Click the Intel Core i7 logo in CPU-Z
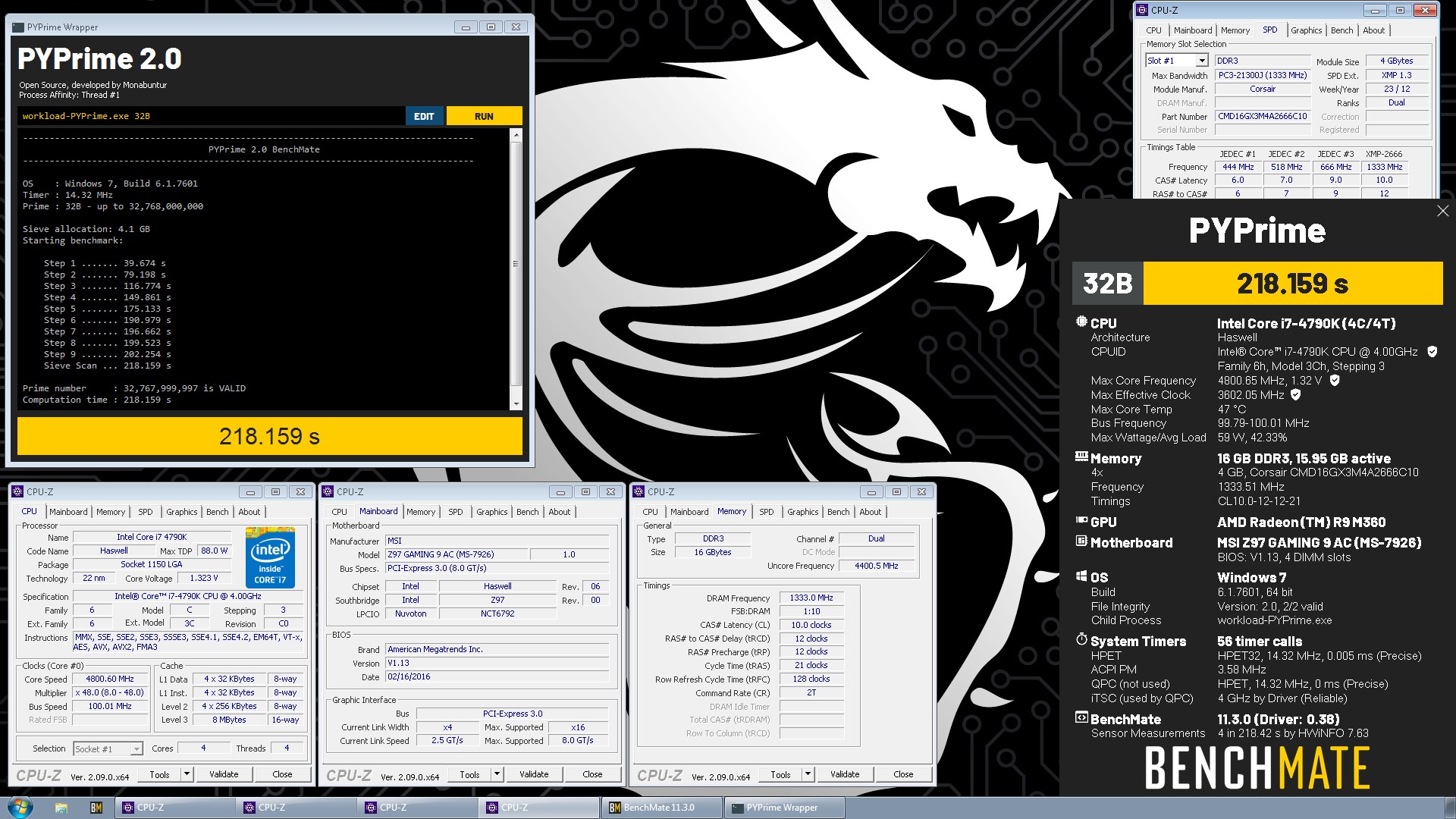 (x=270, y=557)
